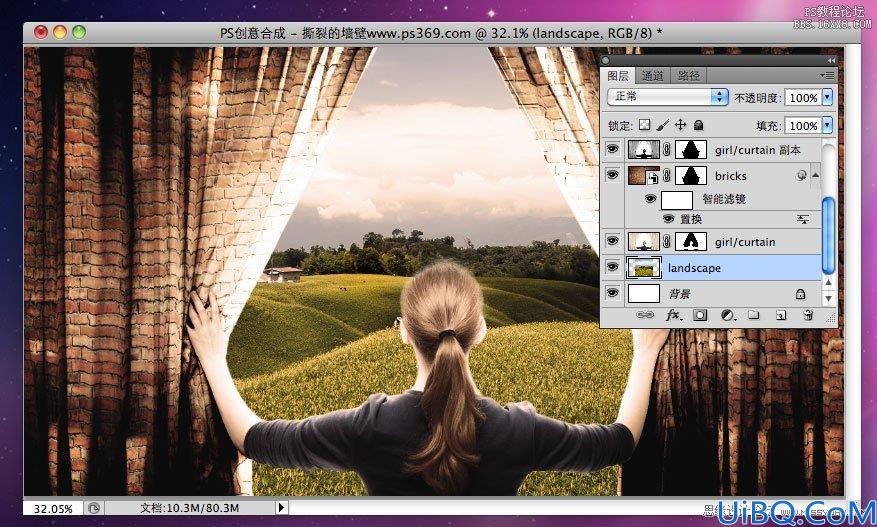The image size is (877, 527).
Task: Open the 不透明度 opacity slider arrow
Action: click(x=827, y=97)
